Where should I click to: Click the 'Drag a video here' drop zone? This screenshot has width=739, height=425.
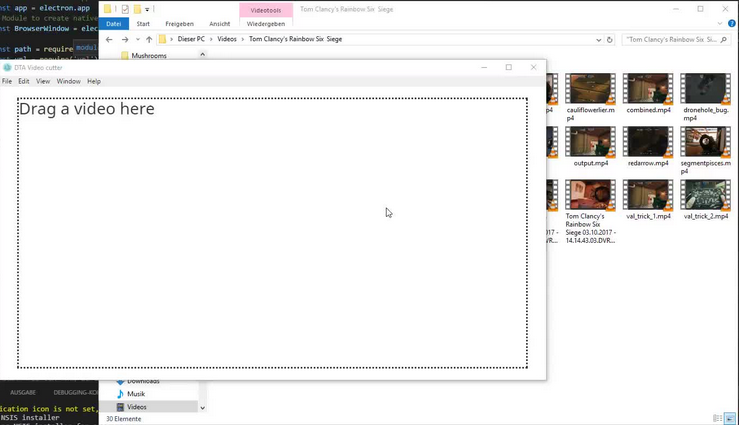[x=272, y=233]
